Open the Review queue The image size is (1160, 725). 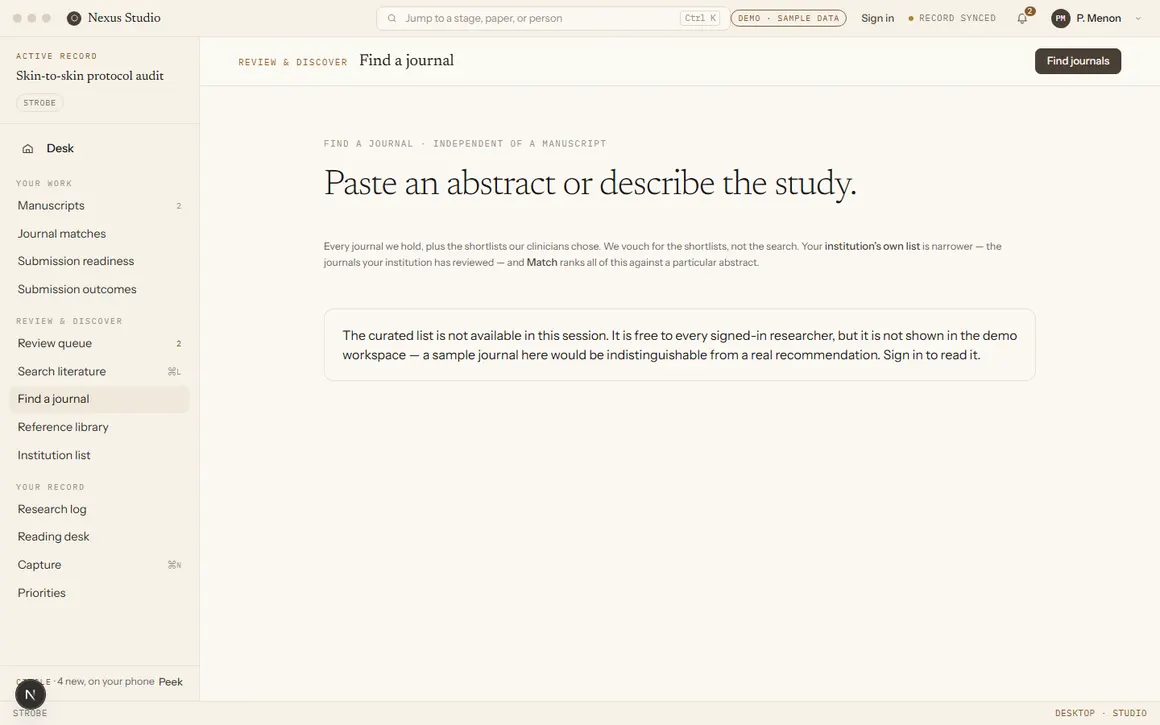pyautogui.click(x=99, y=343)
